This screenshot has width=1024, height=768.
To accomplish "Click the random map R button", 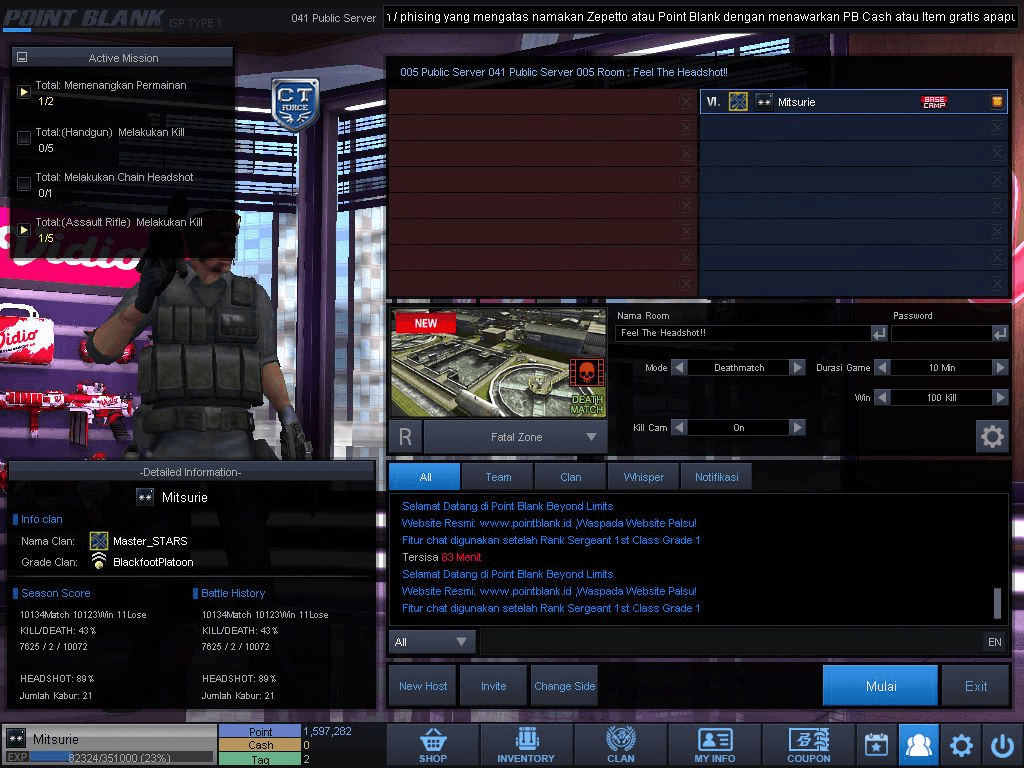I will coord(406,436).
